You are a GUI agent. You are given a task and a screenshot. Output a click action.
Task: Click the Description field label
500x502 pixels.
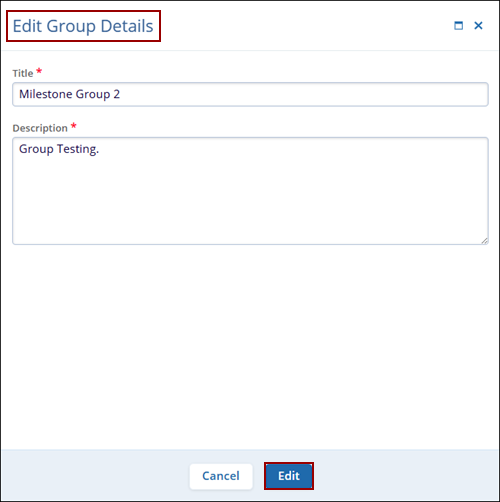pyautogui.click(x=40, y=128)
